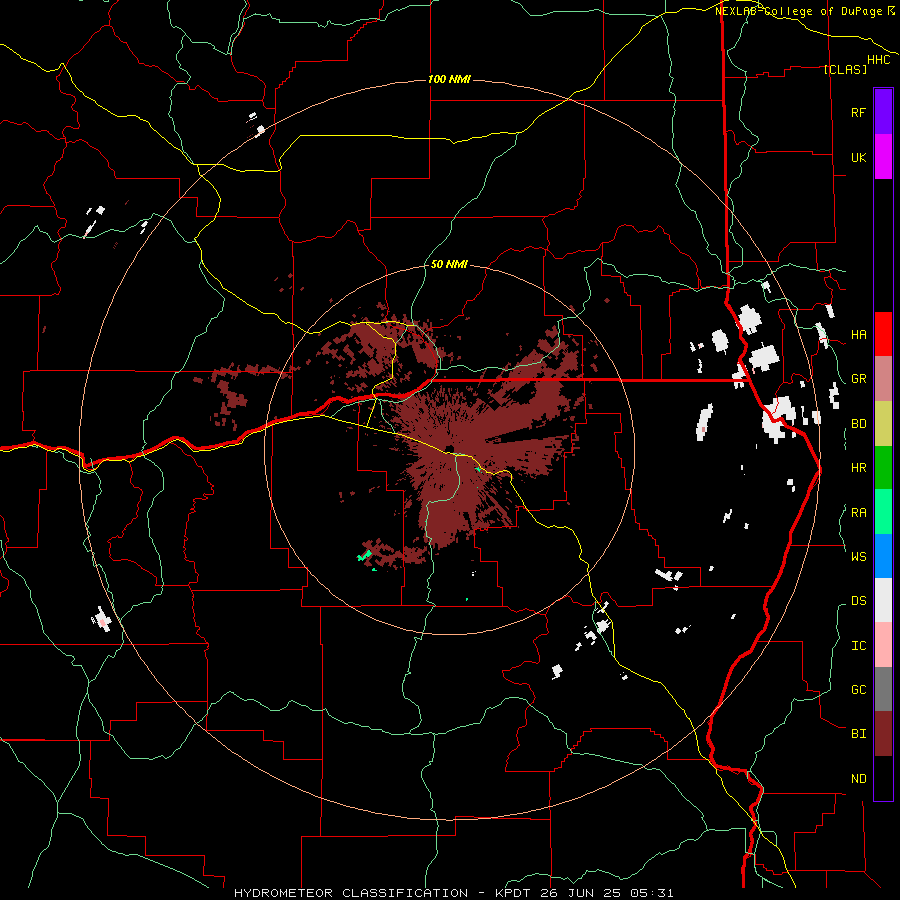
Task: Click the "RA" legend label
Action: coord(858,513)
